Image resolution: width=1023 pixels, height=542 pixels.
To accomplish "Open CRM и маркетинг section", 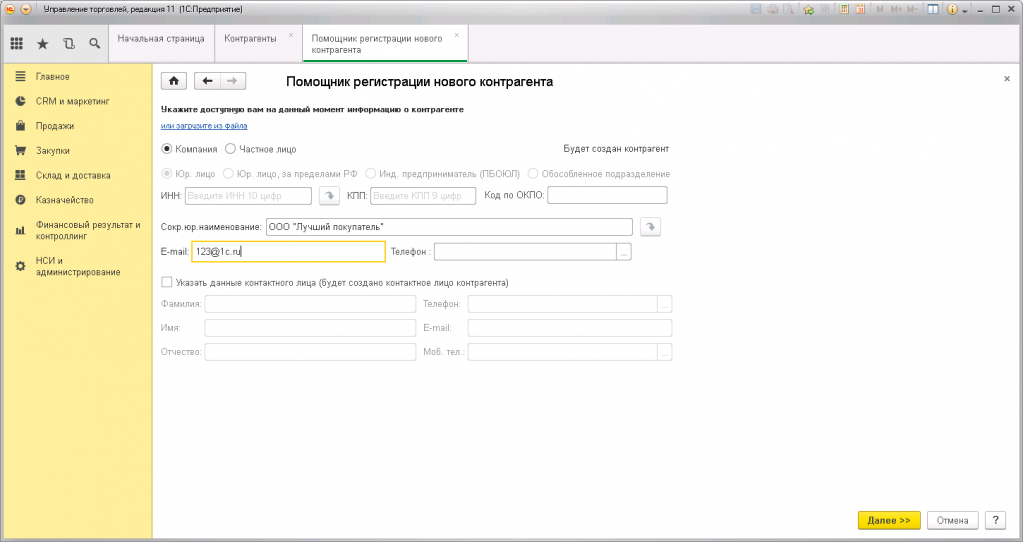I will point(72,101).
